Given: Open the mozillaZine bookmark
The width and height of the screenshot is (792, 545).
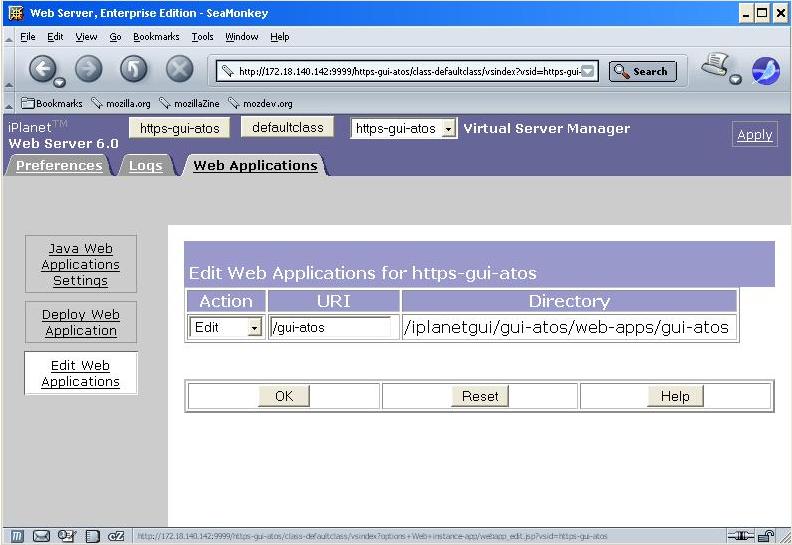Looking at the screenshot, I should (189, 104).
